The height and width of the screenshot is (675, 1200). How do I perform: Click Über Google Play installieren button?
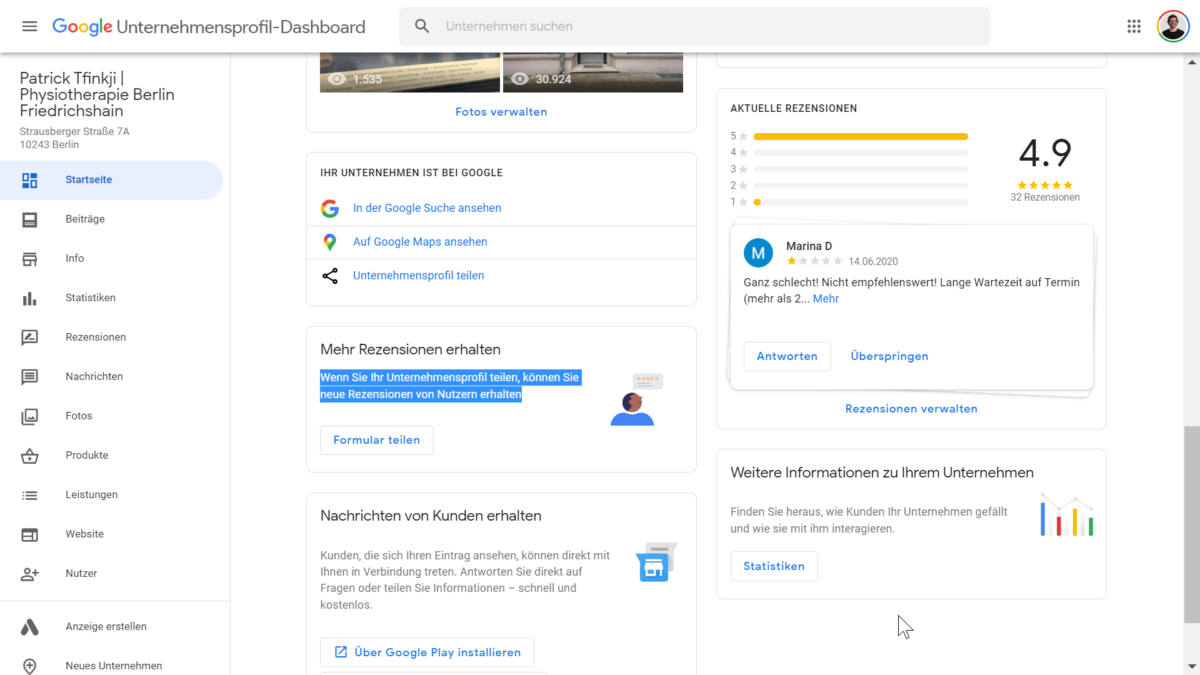pyautogui.click(x=427, y=652)
